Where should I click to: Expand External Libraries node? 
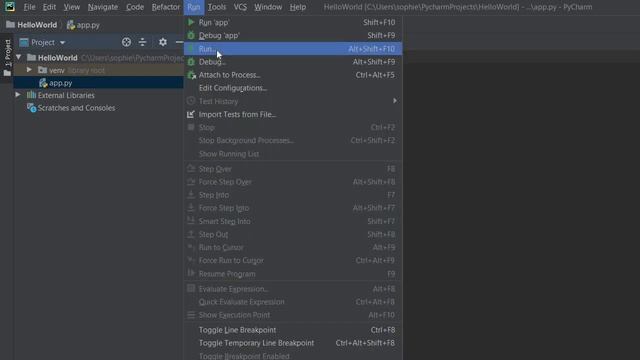coord(18,95)
